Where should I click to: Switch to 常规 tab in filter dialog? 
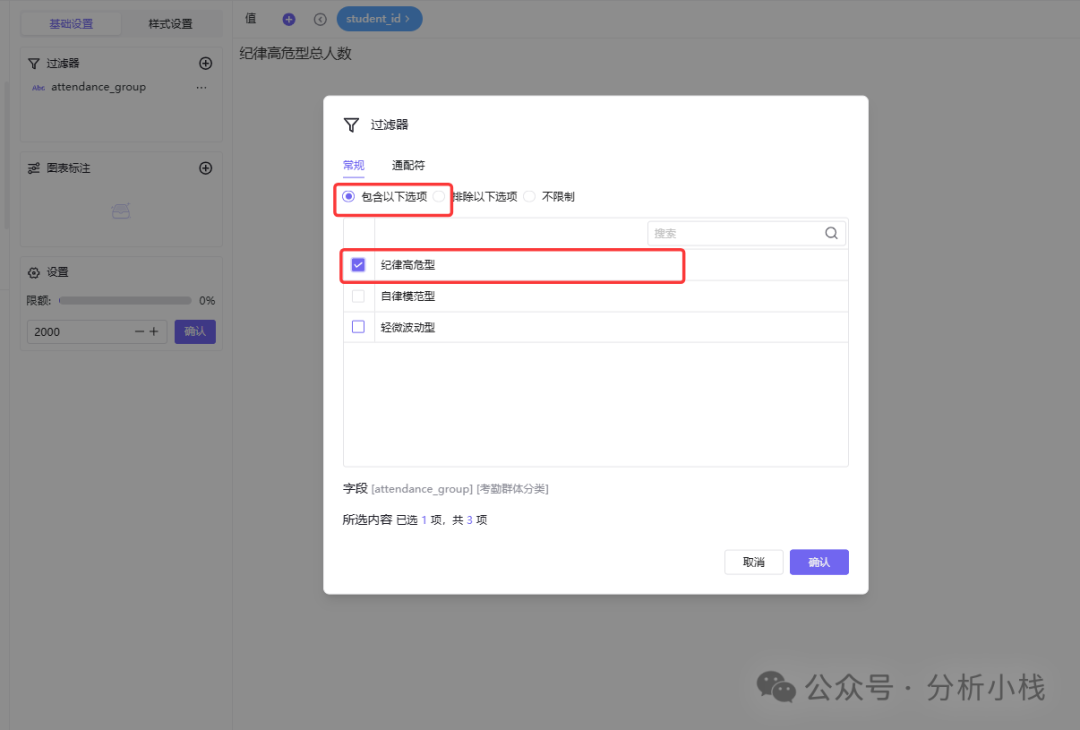[x=353, y=165]
